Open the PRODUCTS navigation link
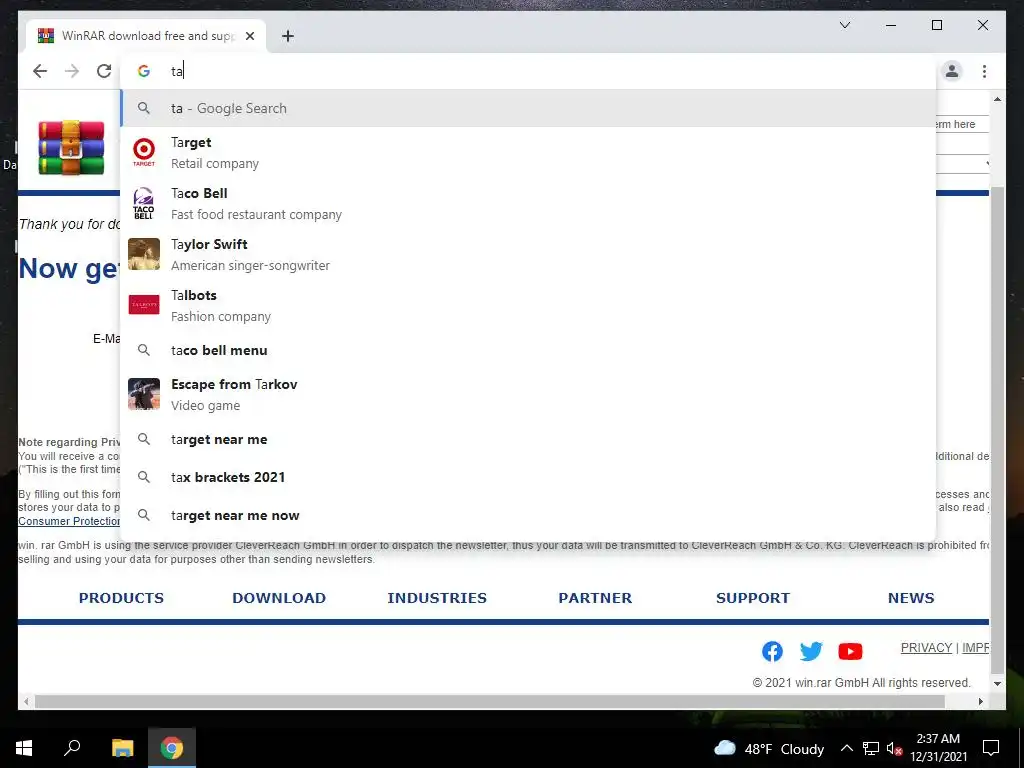 [x=121, y=598]
